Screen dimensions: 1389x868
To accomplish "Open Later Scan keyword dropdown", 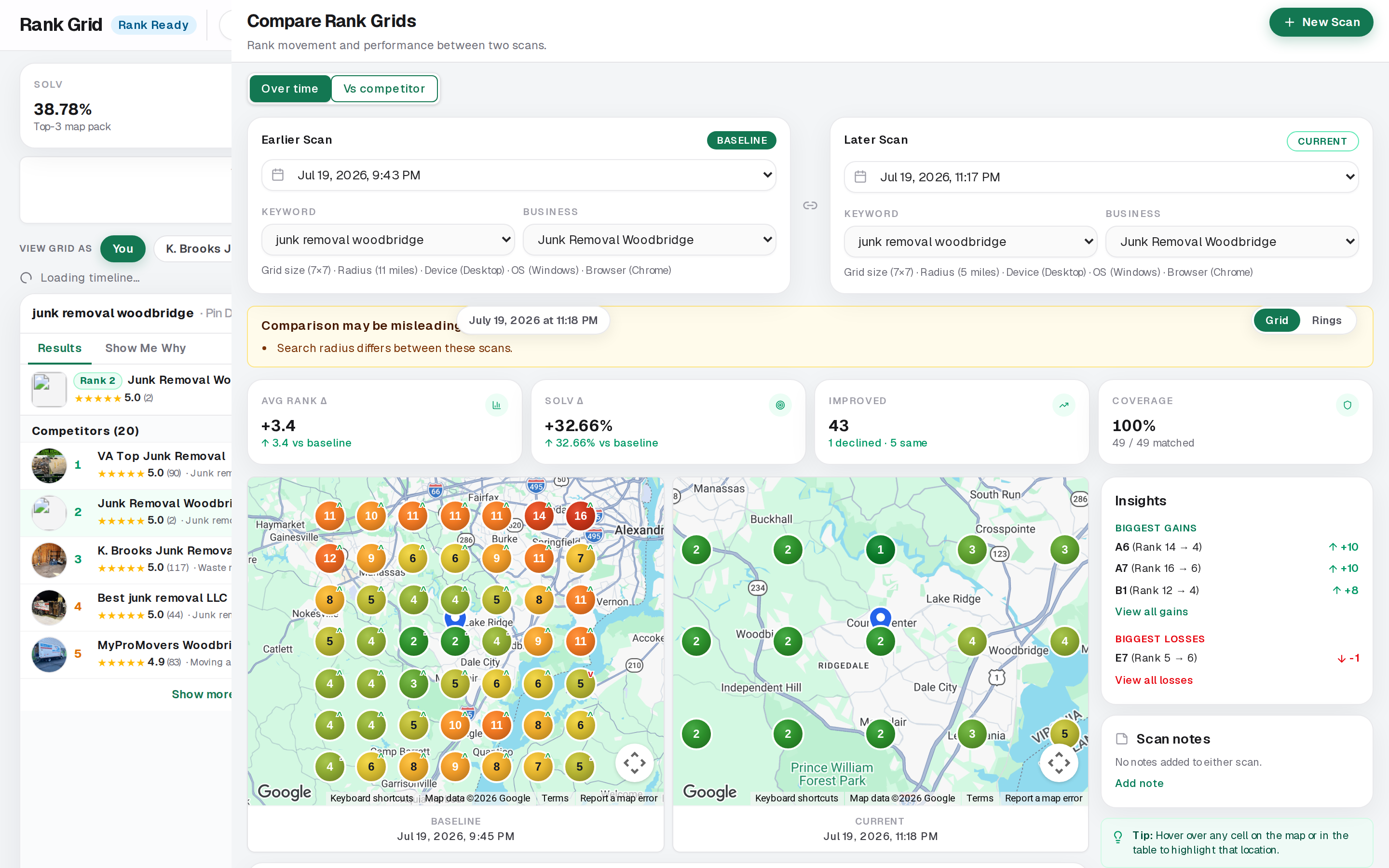I will [x=970, y=242].
